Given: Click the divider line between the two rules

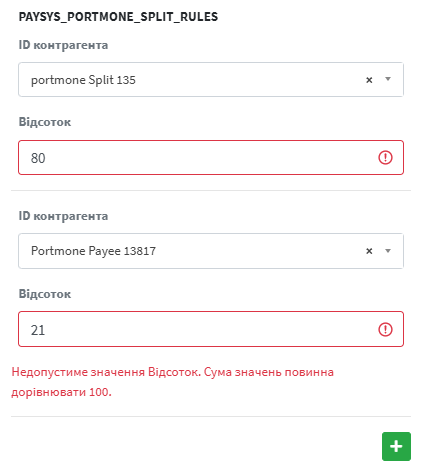Looking at the screenshot, I should [211, 191].
